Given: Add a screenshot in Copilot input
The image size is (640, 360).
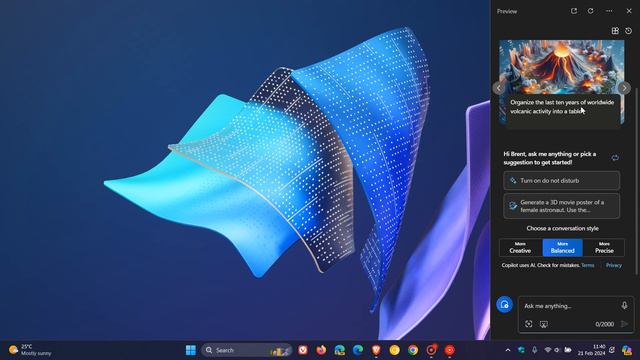Looking at the screenshot, I should pyautogui.click(x=544, y=324).
